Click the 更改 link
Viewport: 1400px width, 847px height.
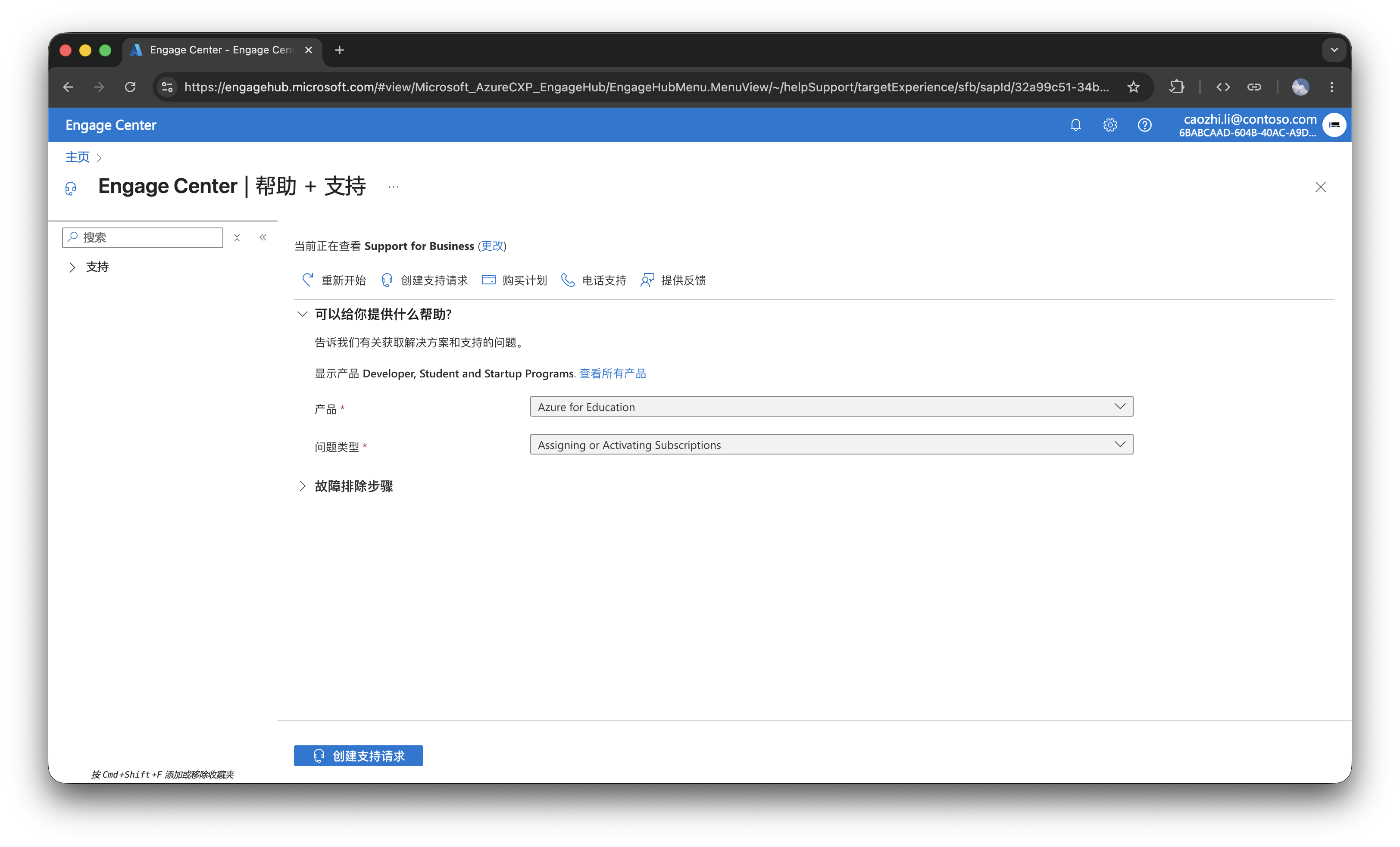click(492, 246)
